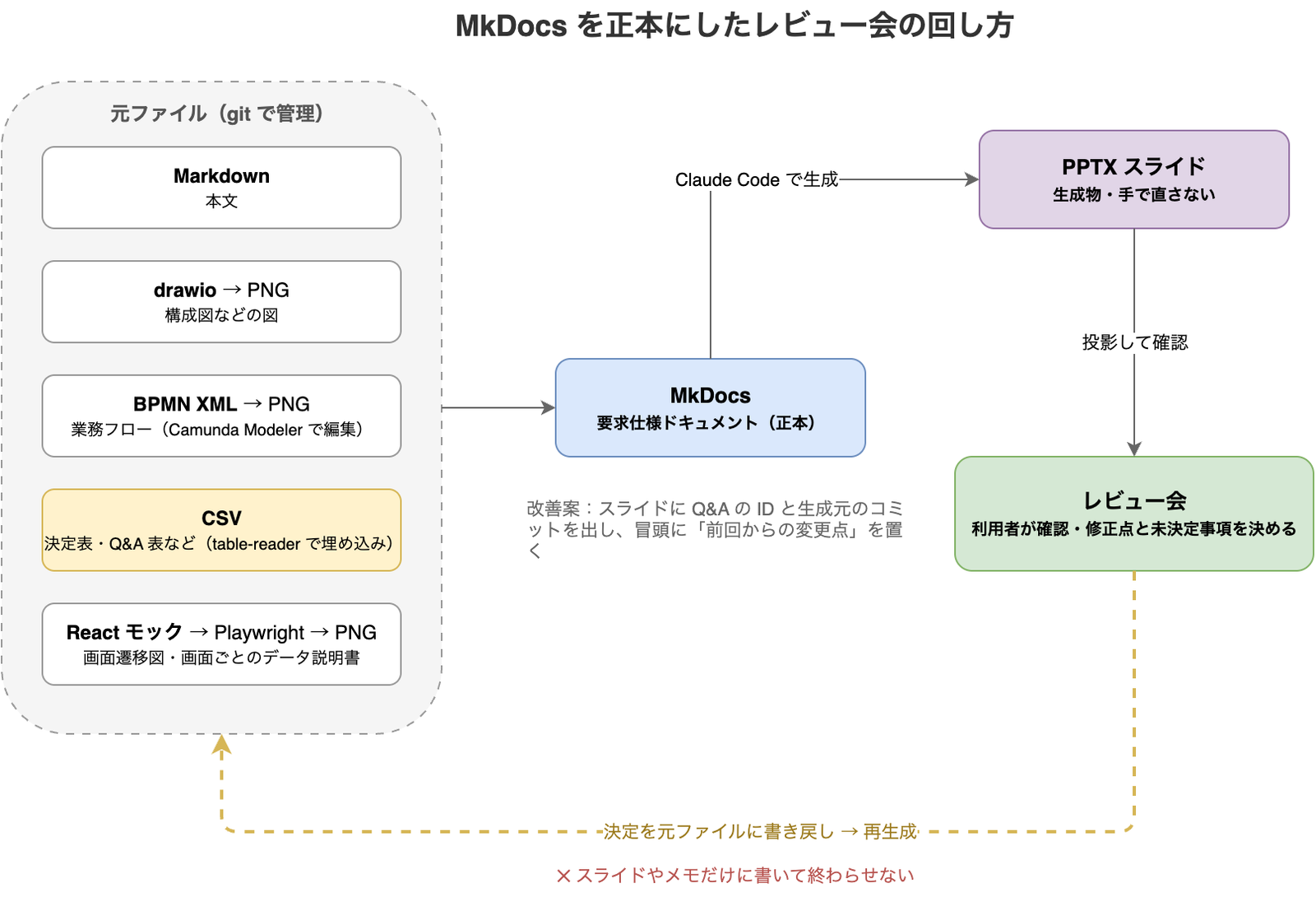Click '構成図などの図' subtitle text
The width and height of the screenshot is (1316, 897).
[221, 315]
